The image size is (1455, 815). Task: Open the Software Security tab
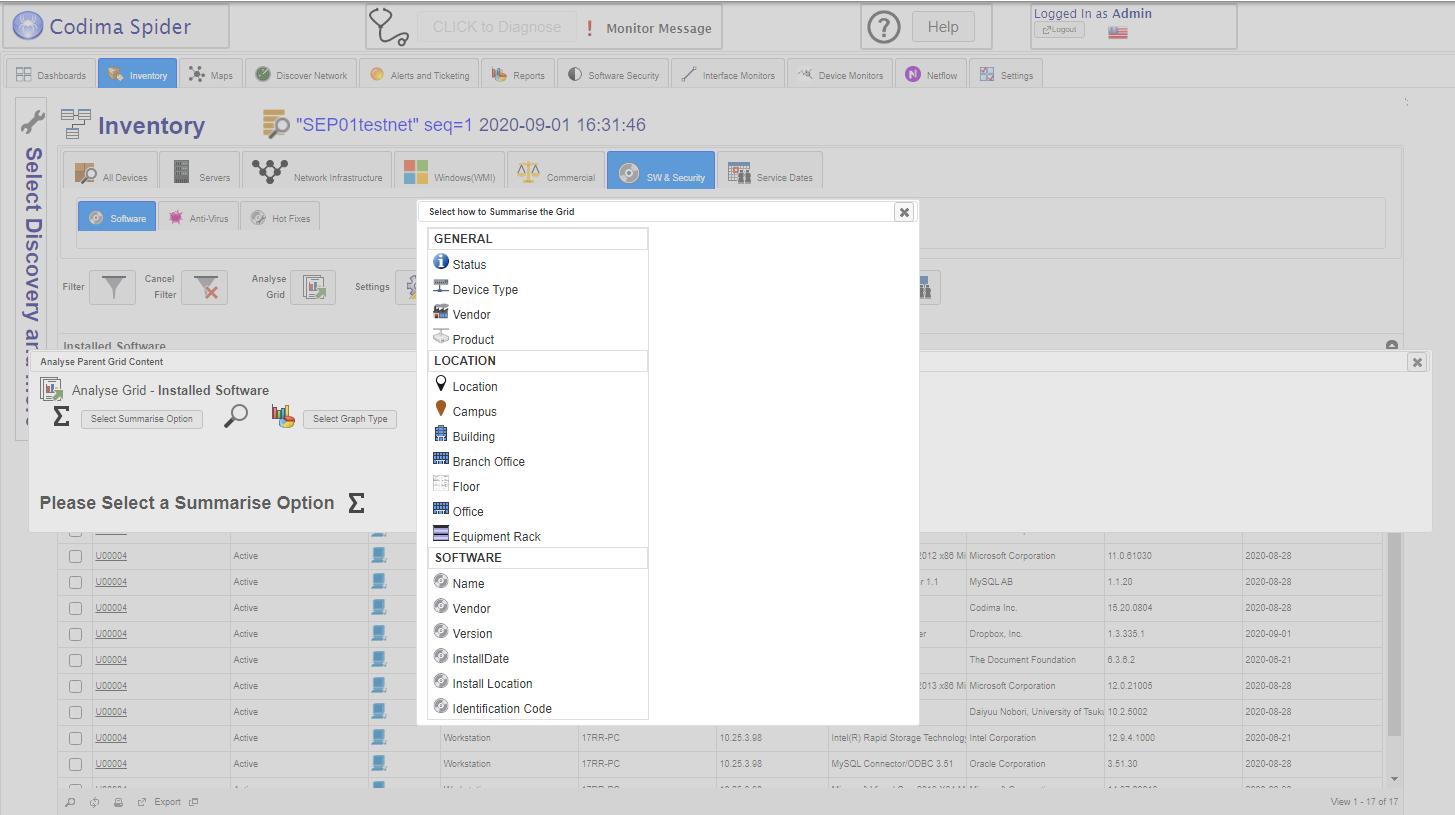[x=614, y=74]
